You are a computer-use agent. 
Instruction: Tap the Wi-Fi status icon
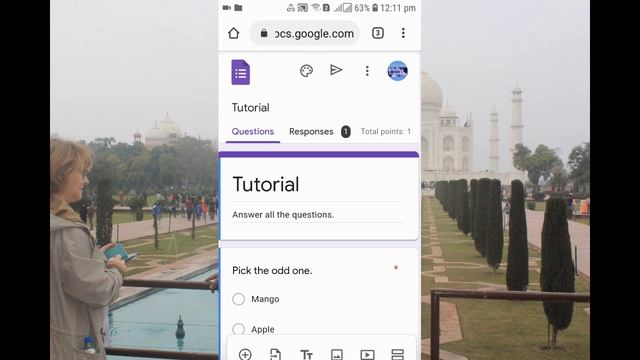click(315, 7)
